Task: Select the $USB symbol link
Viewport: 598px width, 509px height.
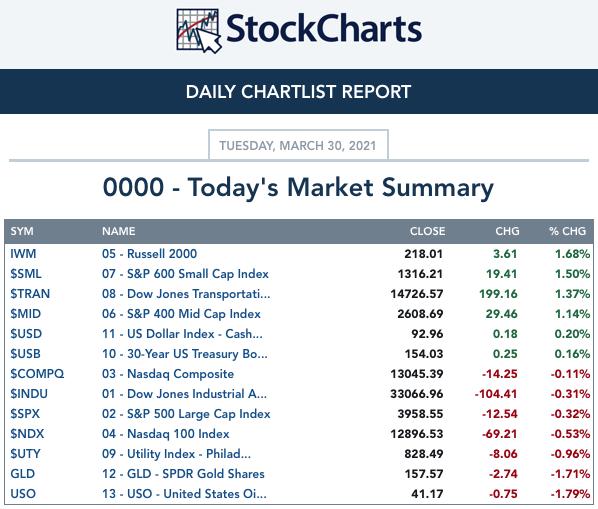Action: [x=25, y=354]
